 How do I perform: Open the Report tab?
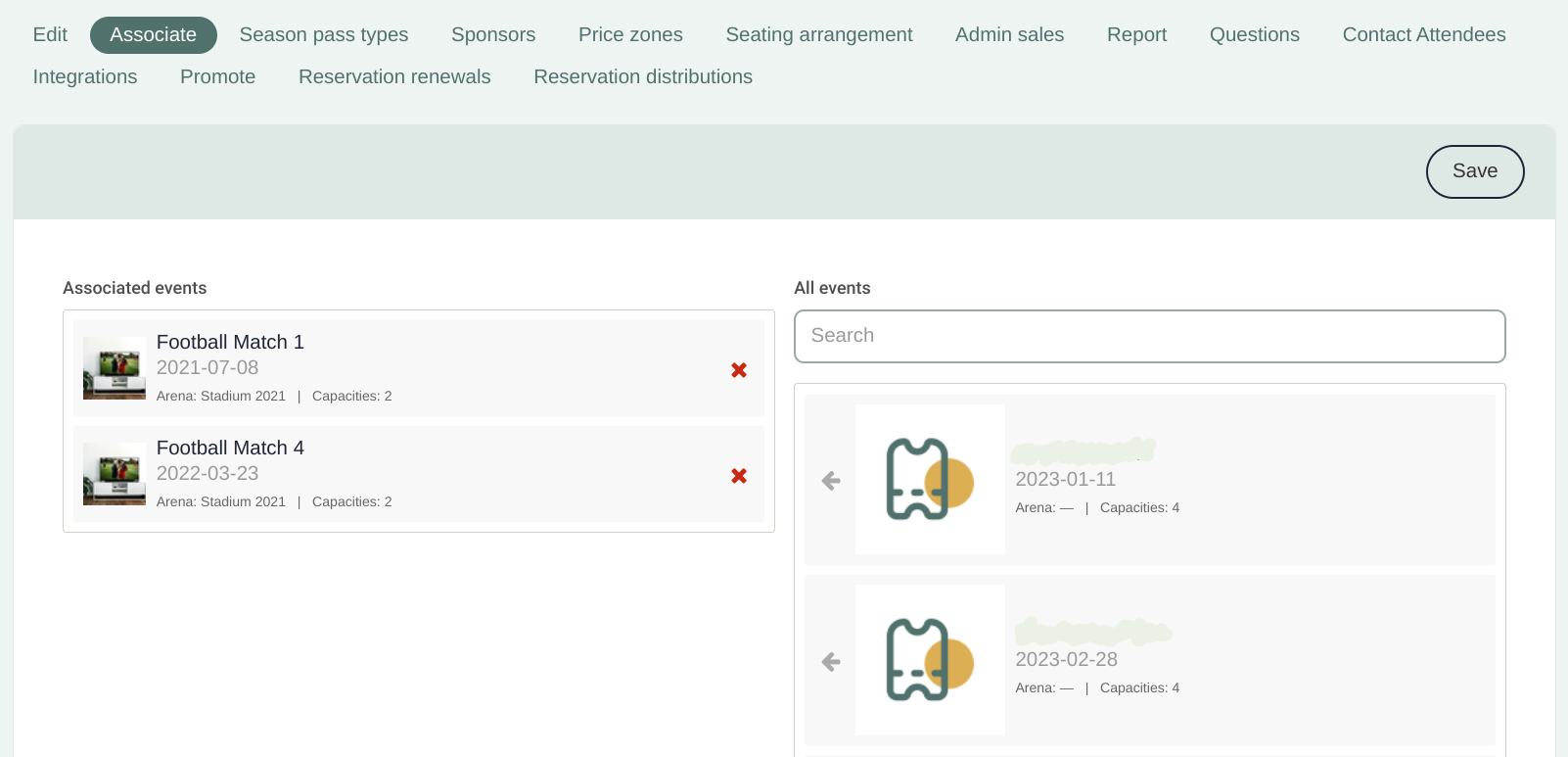click(1136, 34)
